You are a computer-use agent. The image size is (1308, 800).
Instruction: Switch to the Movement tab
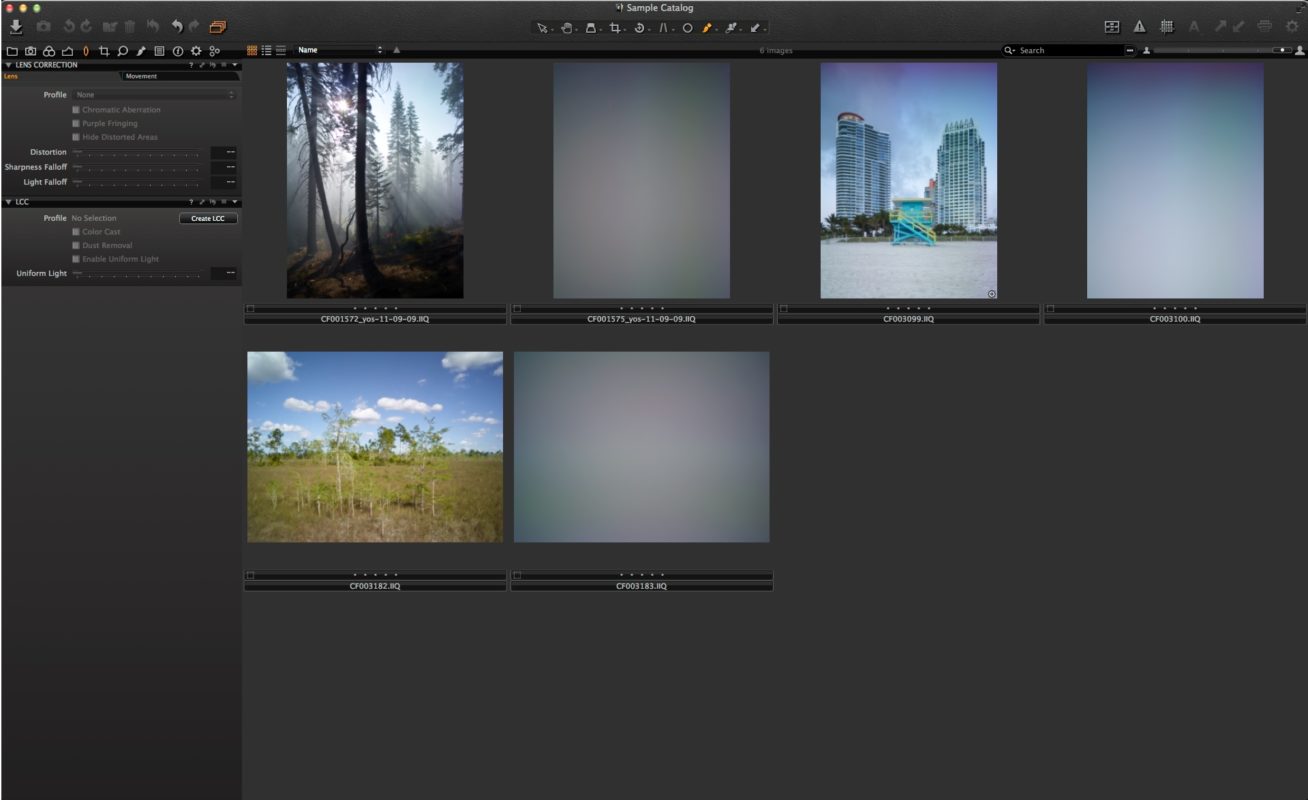coord(141,76)
